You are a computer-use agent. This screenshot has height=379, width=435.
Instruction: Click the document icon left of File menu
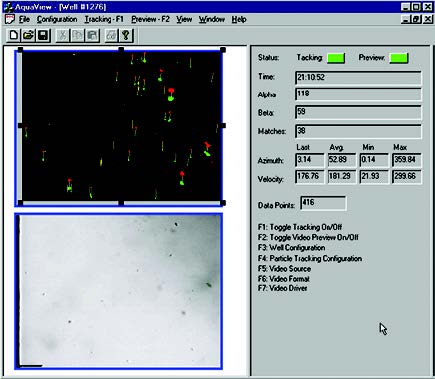[10, 19]
